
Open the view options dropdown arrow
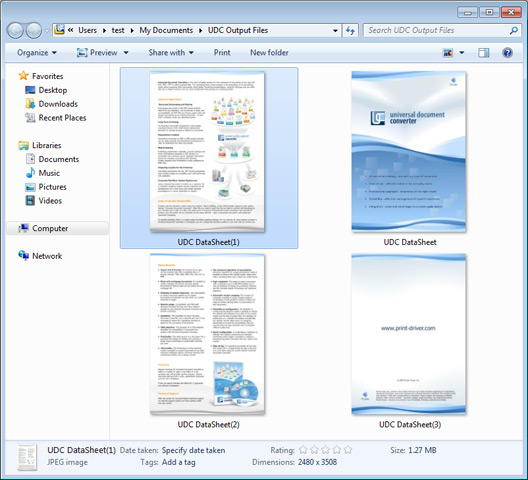tap(462, 53)
